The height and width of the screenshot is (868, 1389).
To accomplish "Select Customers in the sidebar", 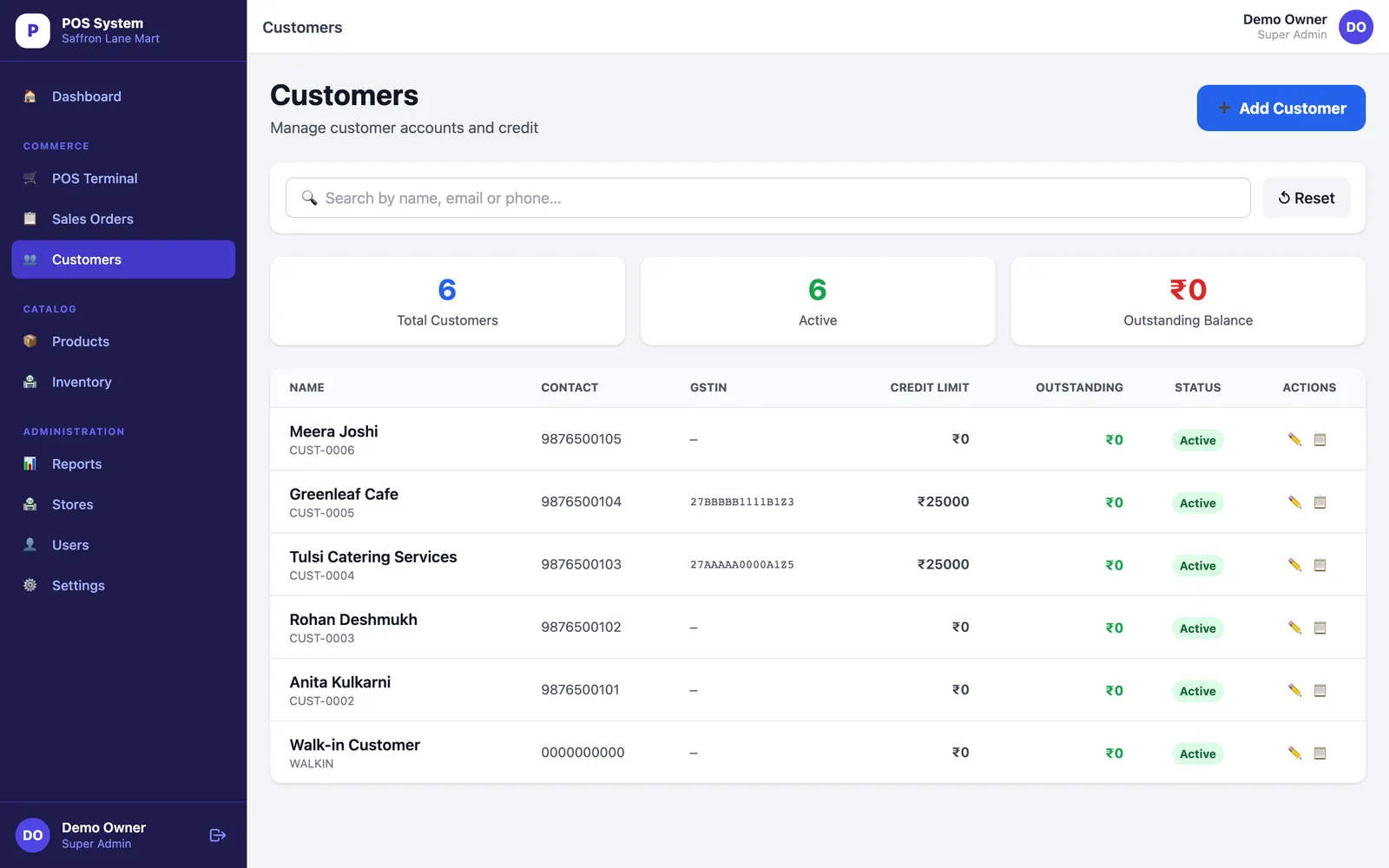I will pyautogui.click(x=123, y=260).
